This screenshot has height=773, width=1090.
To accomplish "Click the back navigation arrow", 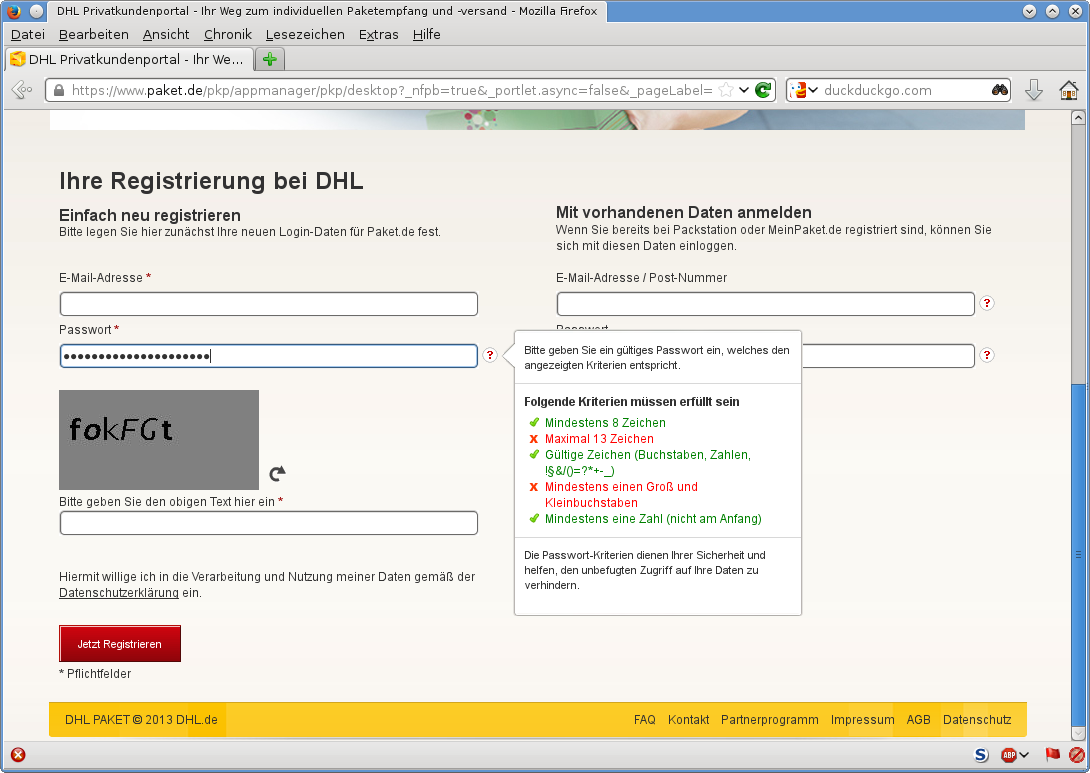I will (22, 90).
